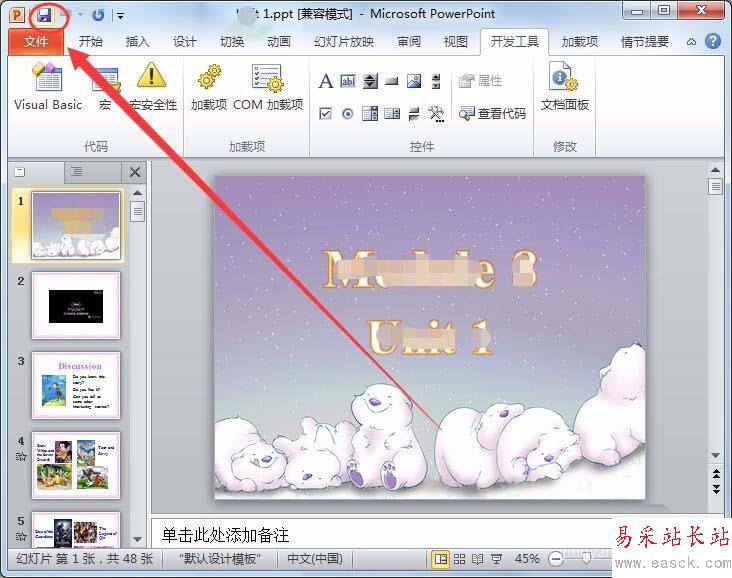The width and height of the screenshot is (732, 578).
Task: Click 查看代码 view code button
Action: (x=492, y=113)
